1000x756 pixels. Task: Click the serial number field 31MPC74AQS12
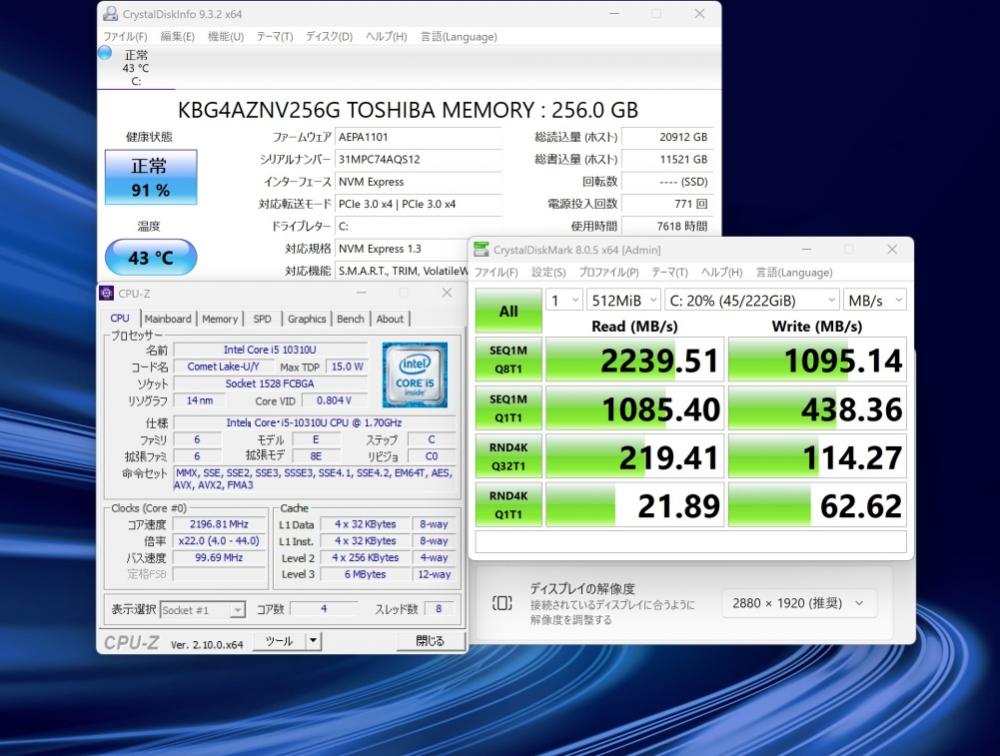coord(418,159)
